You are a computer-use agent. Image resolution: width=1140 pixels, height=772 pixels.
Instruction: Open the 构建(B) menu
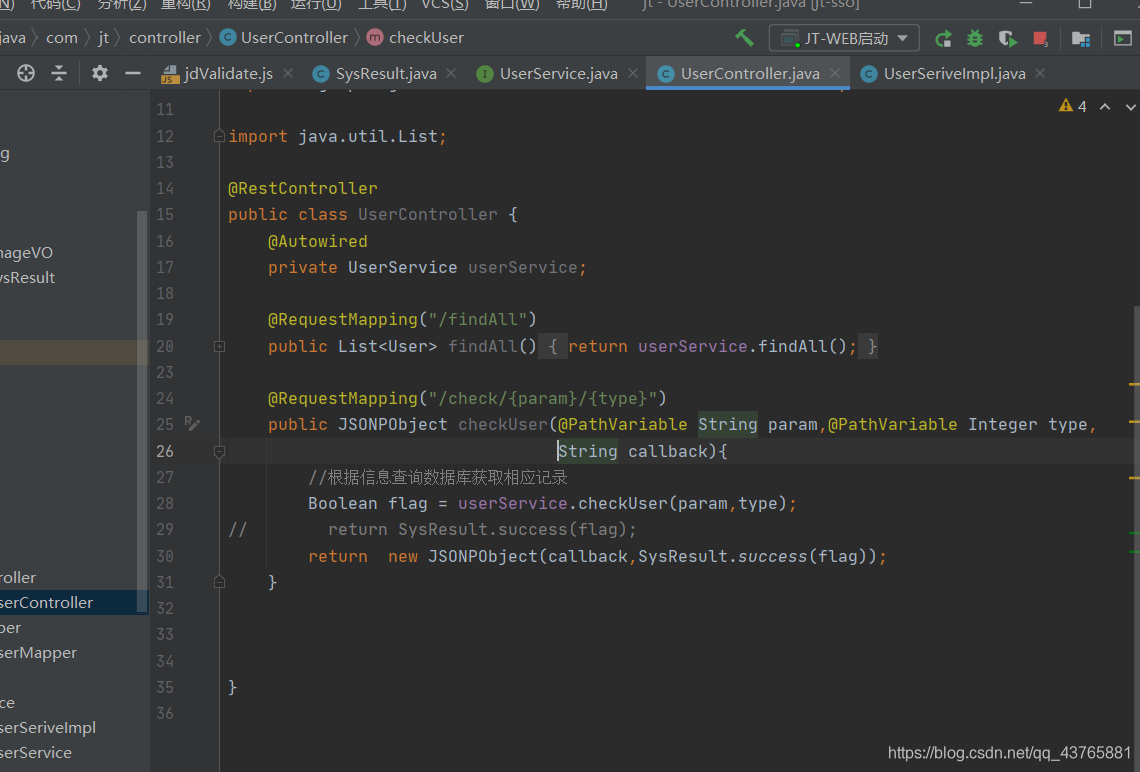tap(252, 5)
